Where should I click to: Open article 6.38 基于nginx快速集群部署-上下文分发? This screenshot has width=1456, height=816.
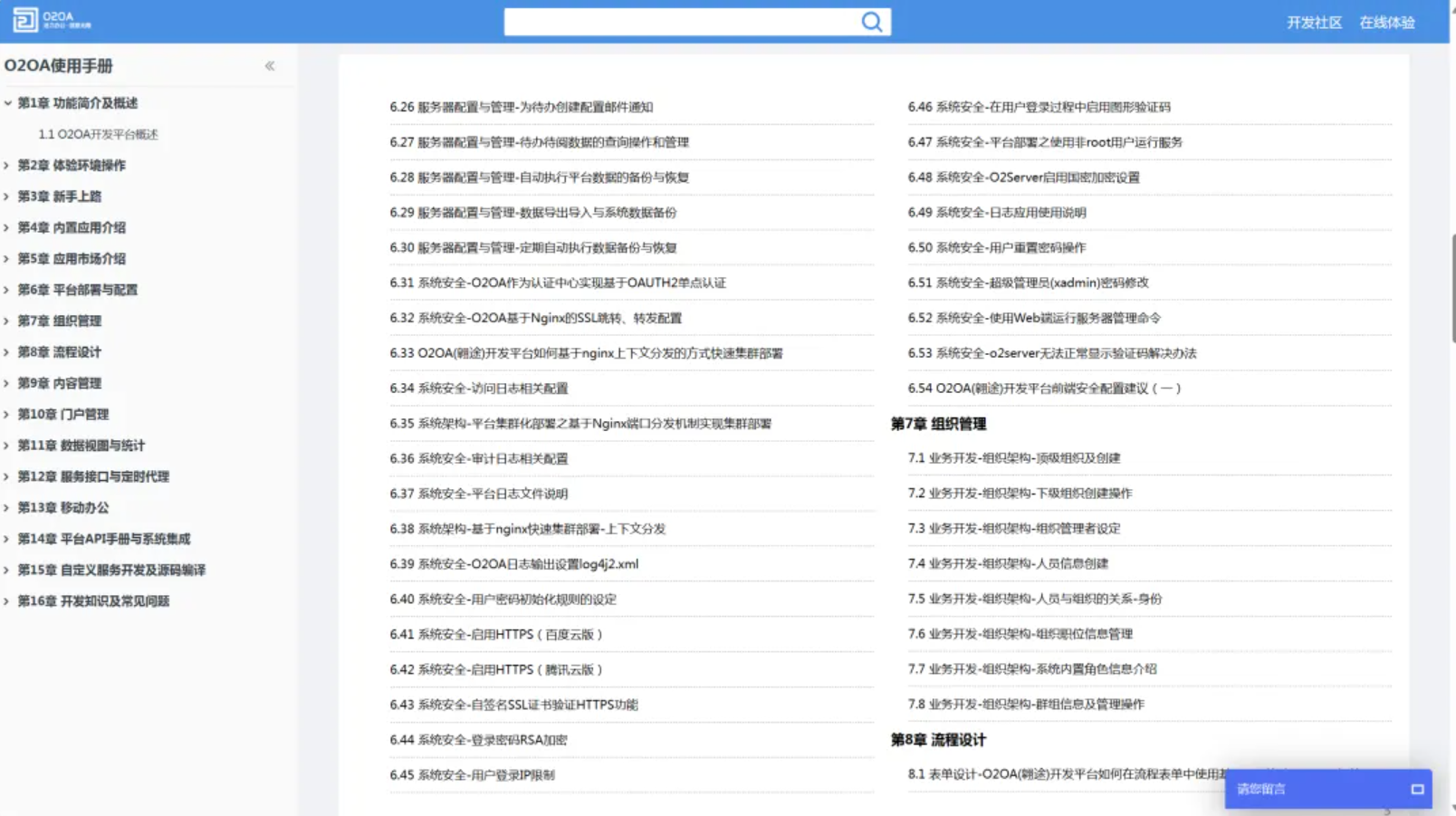[528, 529]
